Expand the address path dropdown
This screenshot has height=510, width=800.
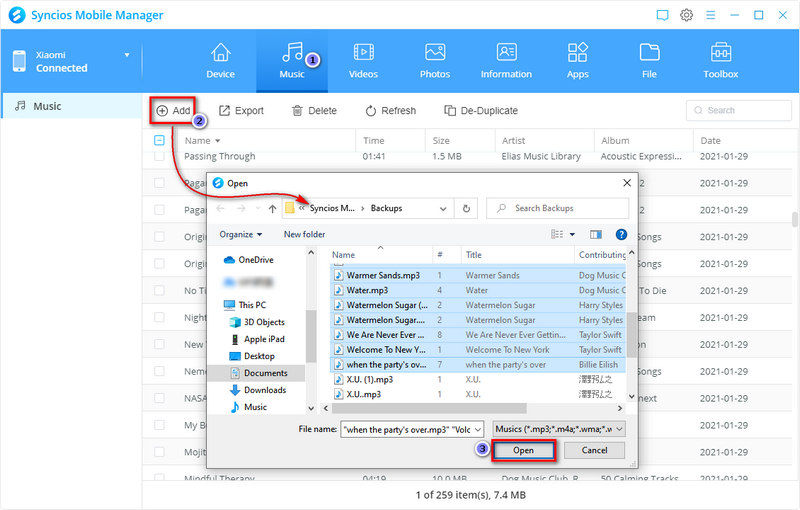[x=443, y=209]
